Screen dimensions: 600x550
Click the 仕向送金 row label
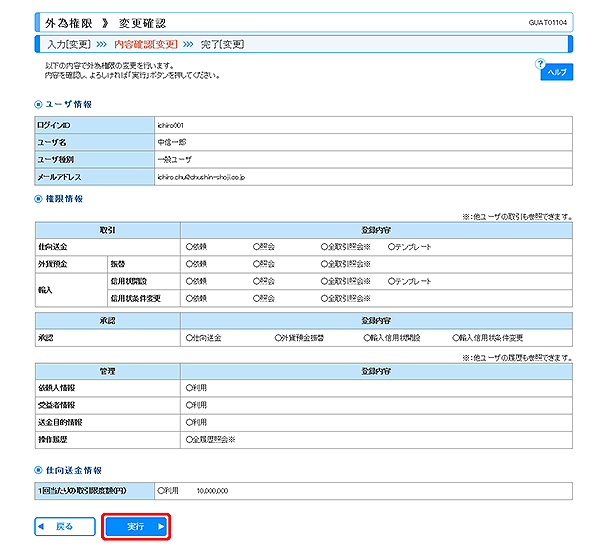coord(53,247)
